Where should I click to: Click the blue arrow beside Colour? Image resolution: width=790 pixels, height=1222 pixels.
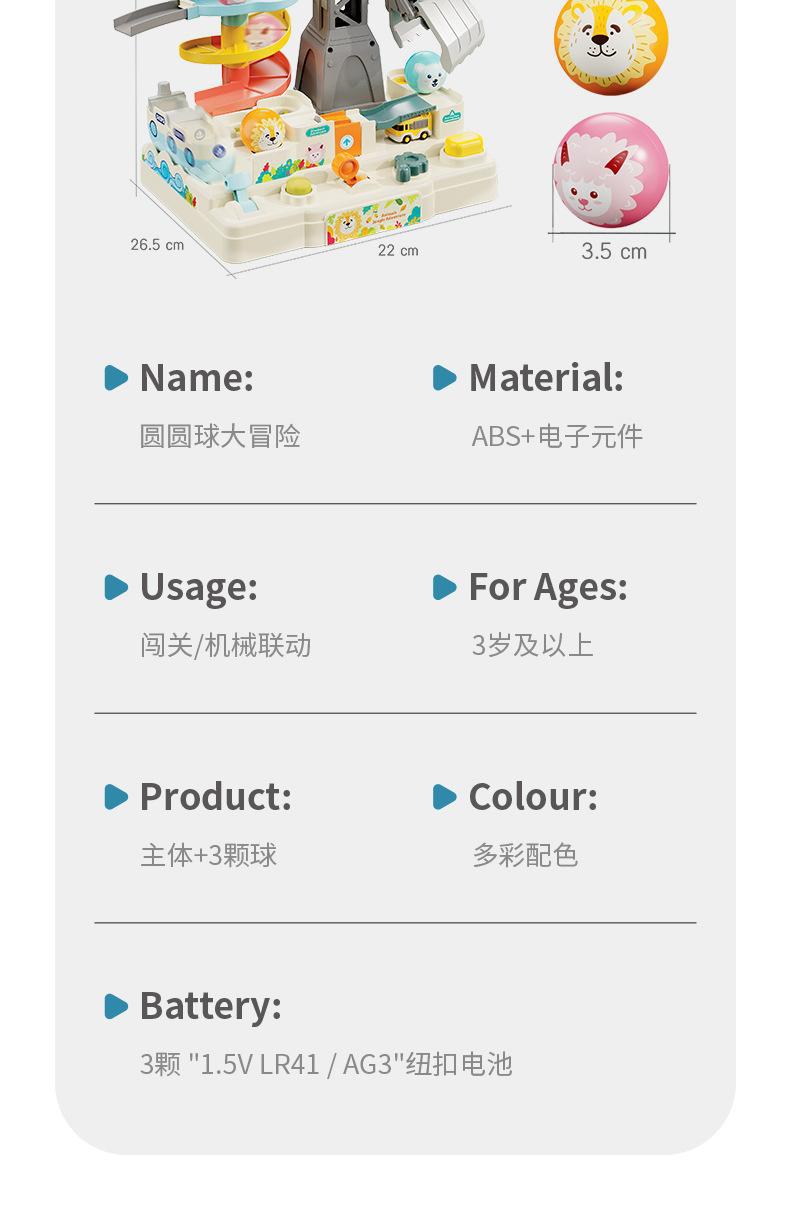click(x=445, y=797)
